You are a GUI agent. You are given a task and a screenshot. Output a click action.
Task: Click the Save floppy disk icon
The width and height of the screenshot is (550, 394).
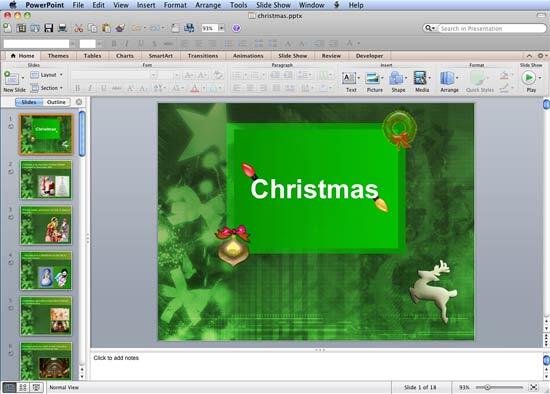[48, 28]
